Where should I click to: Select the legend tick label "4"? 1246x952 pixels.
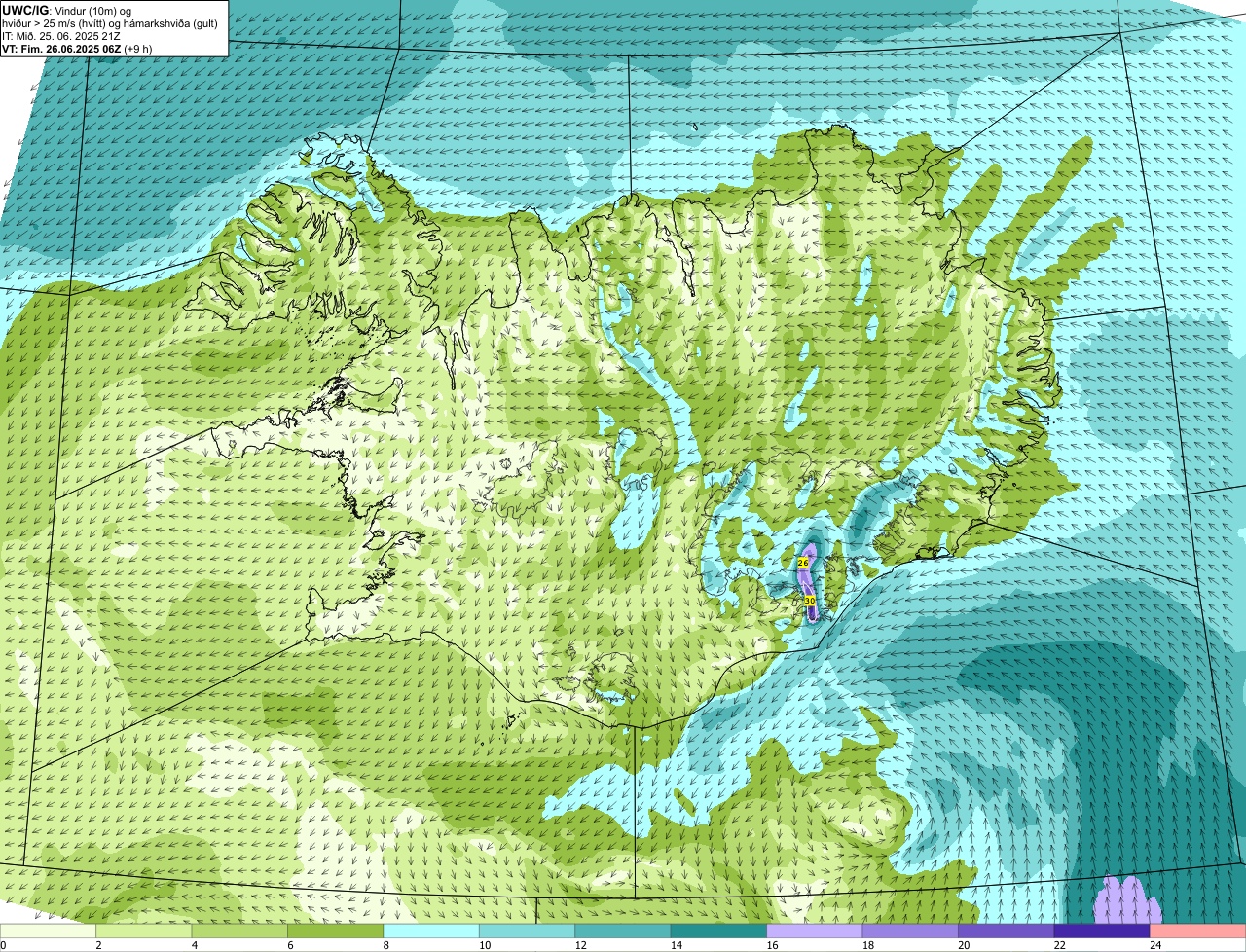(195, 945)
